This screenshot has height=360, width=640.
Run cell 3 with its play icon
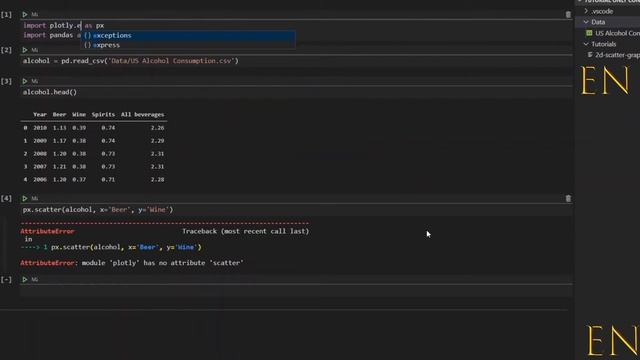tap(25, 81)
